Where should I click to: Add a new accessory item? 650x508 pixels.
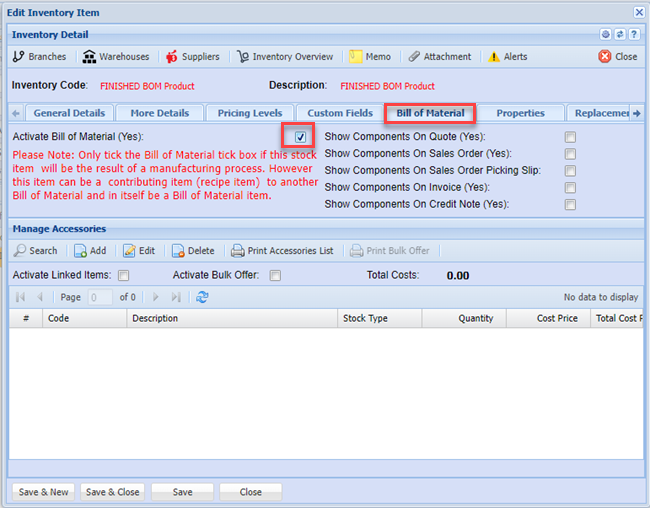[x=90, y=251]
